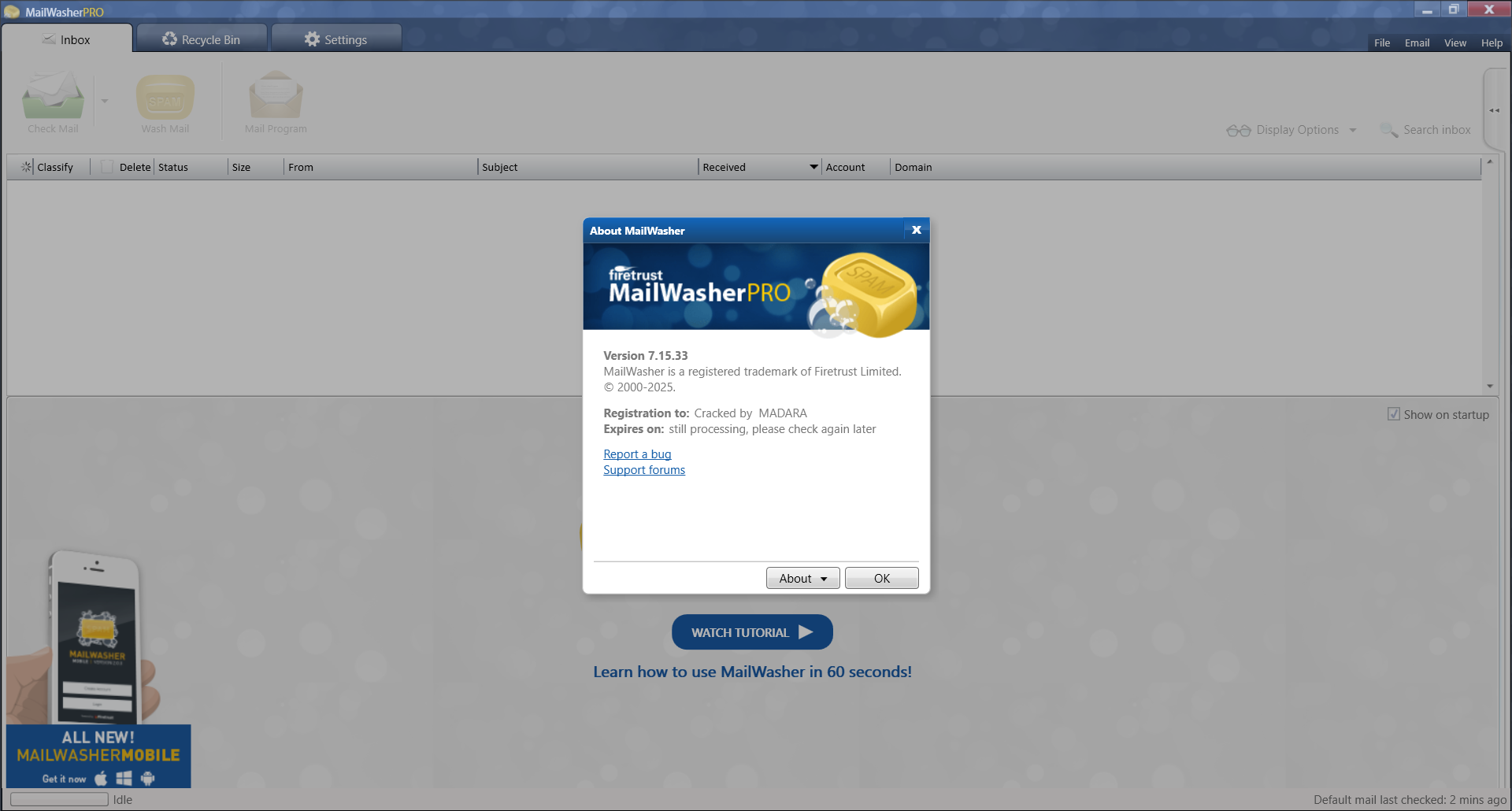Click the MailWasher Mobile banner
The image size is (1512, 811).
[98, 756]
